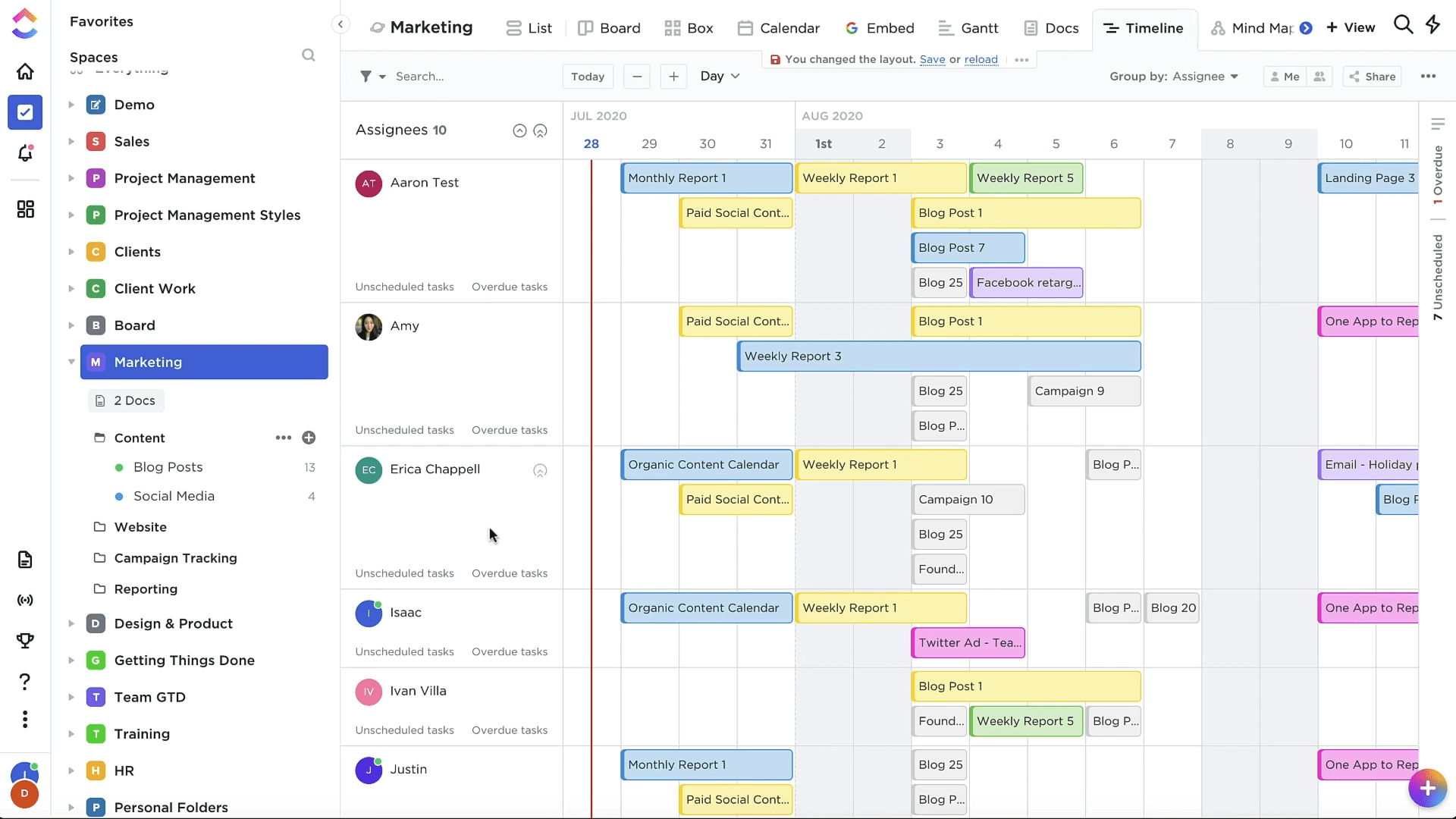Open the lightning bolt automations icon

(x=1432, y=25)
